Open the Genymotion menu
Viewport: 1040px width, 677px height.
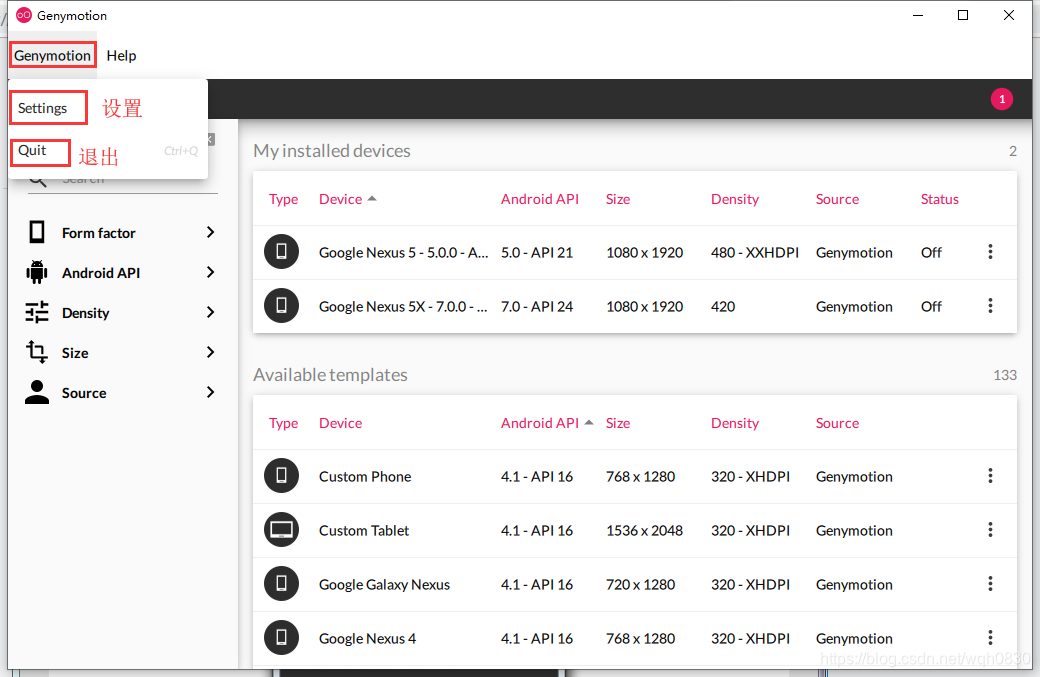click(x=52, y=56)
